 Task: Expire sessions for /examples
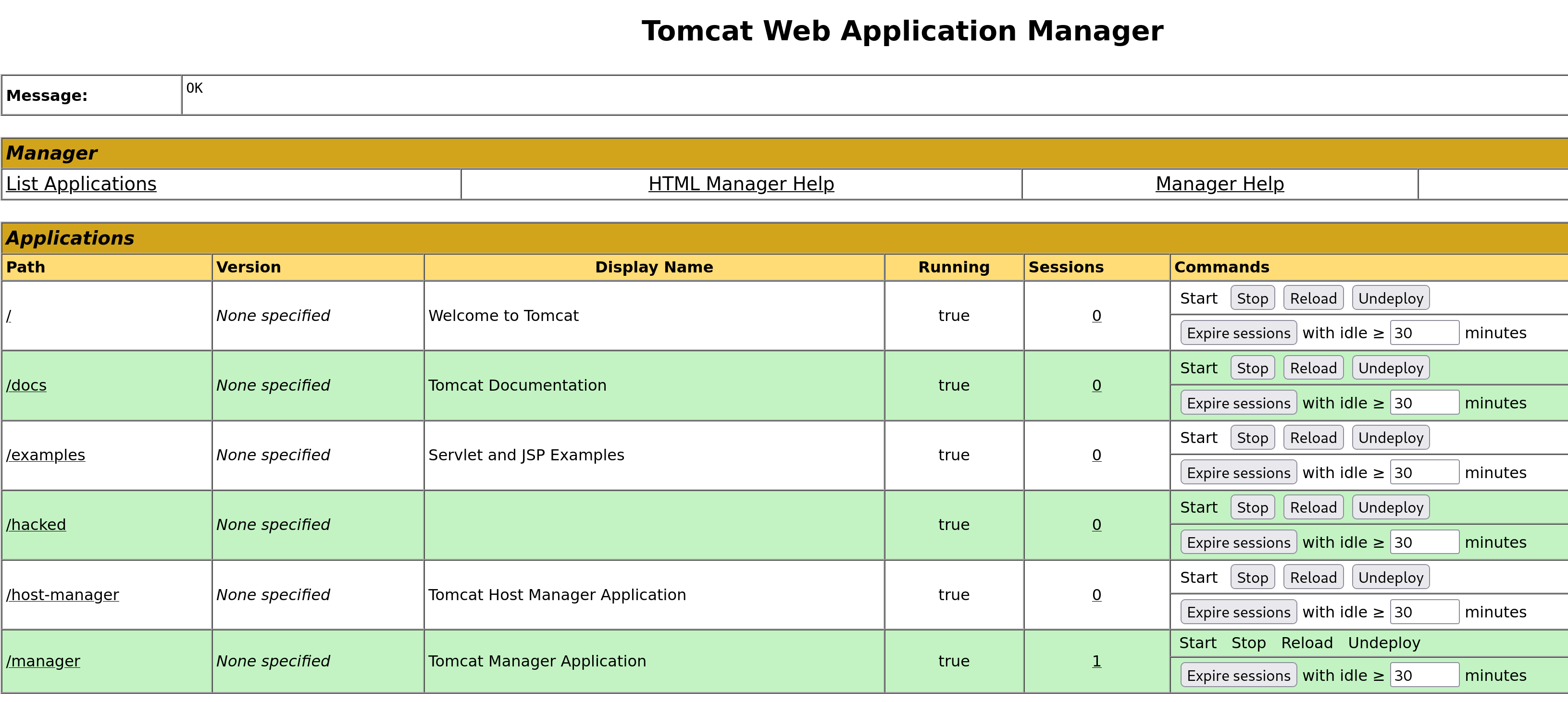[x=1238, y=472]
